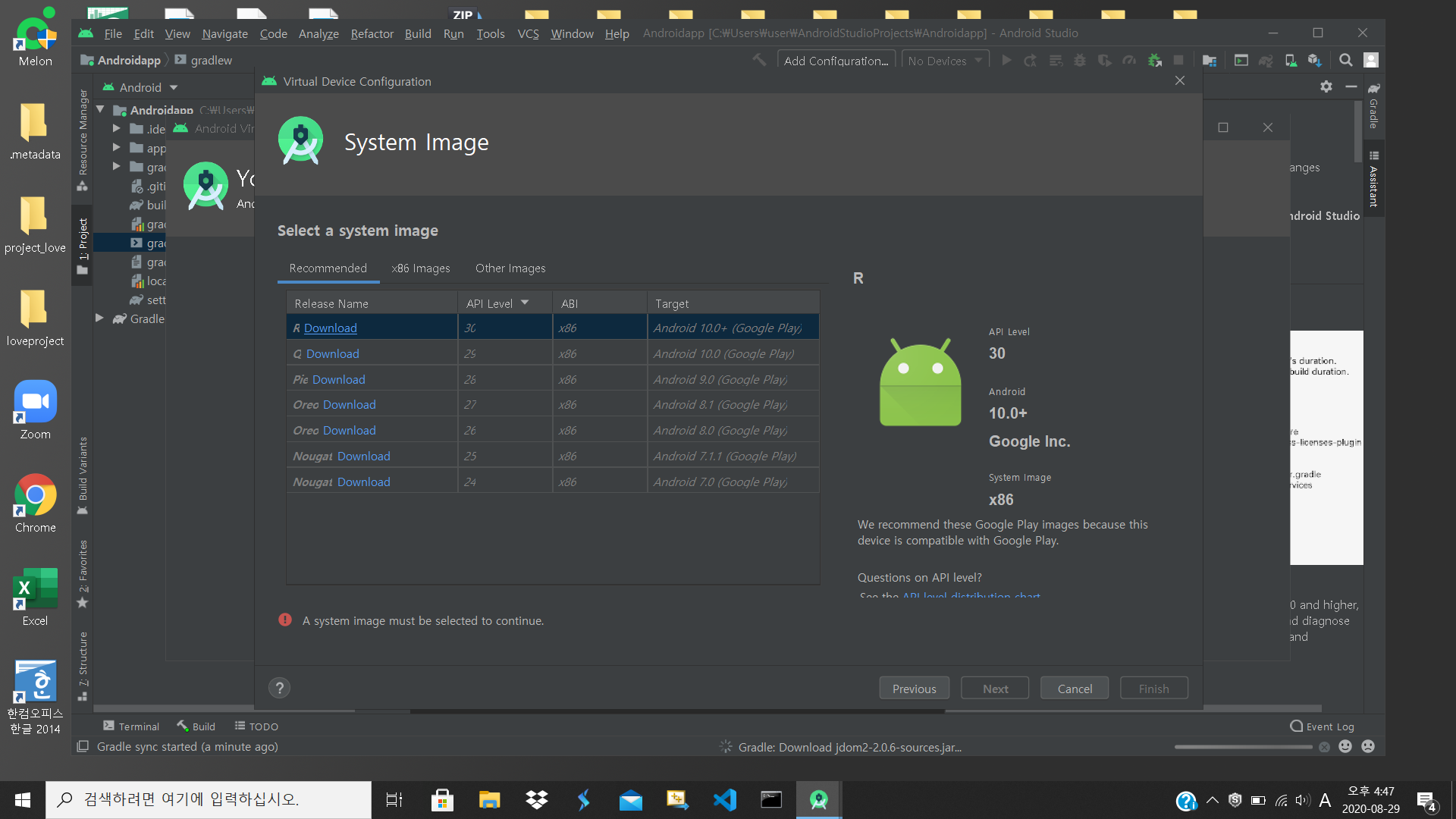Open the Refactor menu

click(x=372, y=33)
